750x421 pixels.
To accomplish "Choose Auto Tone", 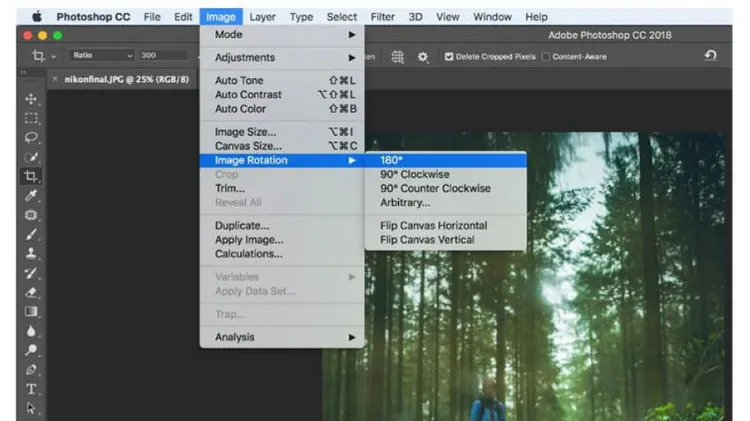I will pyautogui.click(x=282, y=80).
